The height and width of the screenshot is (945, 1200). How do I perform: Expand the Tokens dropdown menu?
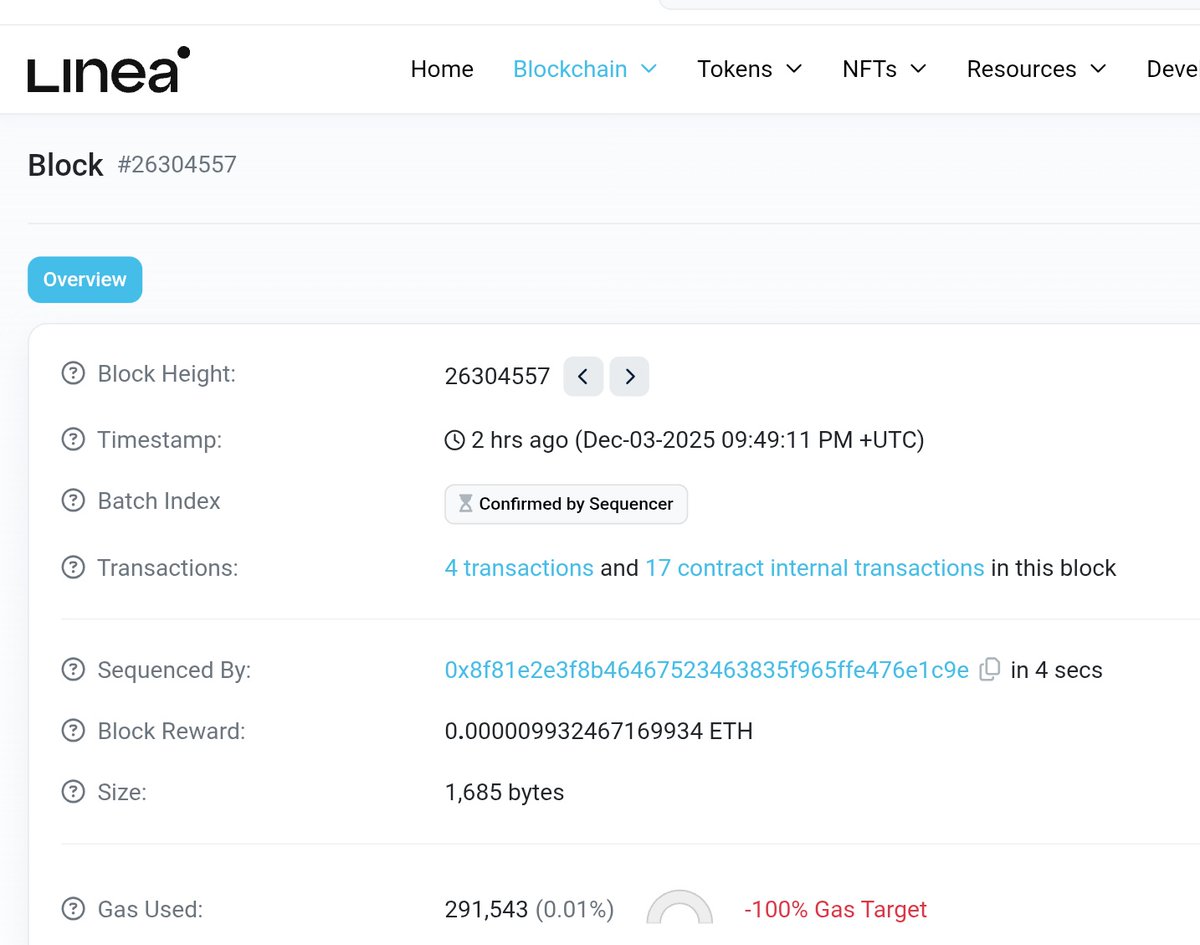[x=749, y=69]
